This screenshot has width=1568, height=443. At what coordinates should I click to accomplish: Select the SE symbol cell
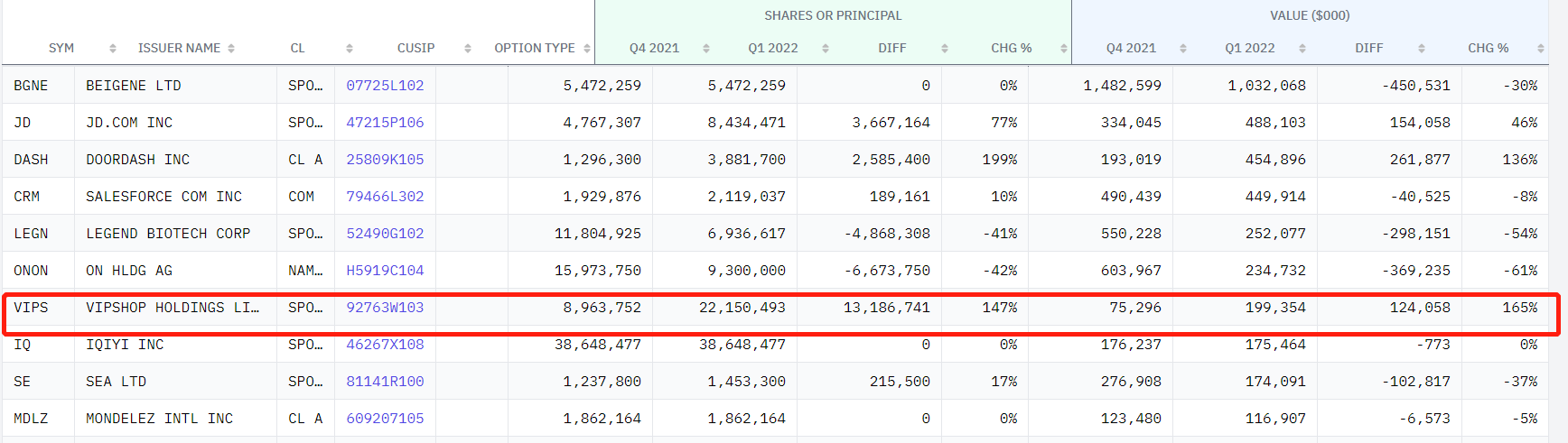point(39,382)
